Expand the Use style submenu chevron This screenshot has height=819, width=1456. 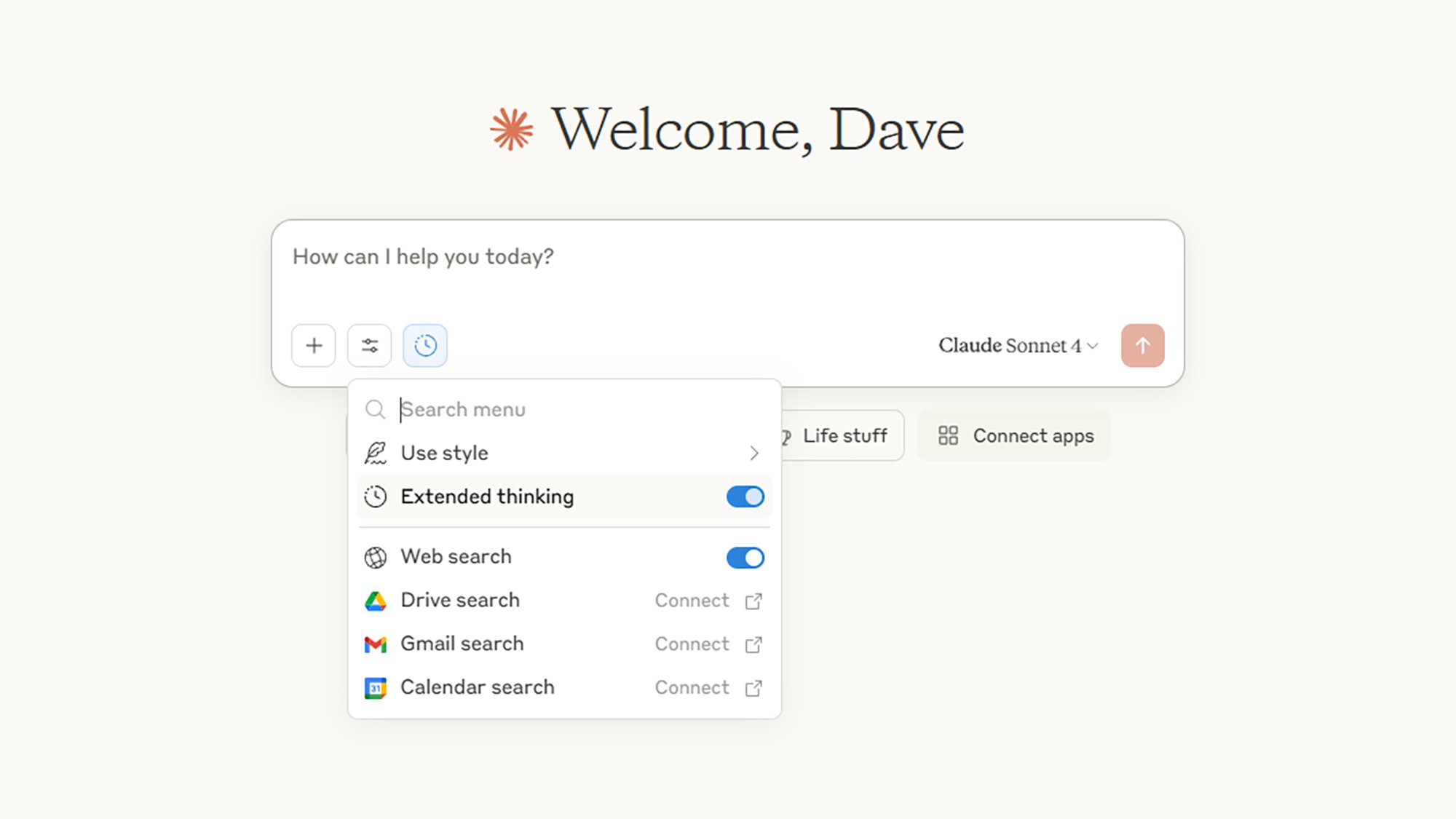pyautogui.click(x=754, y=453)
